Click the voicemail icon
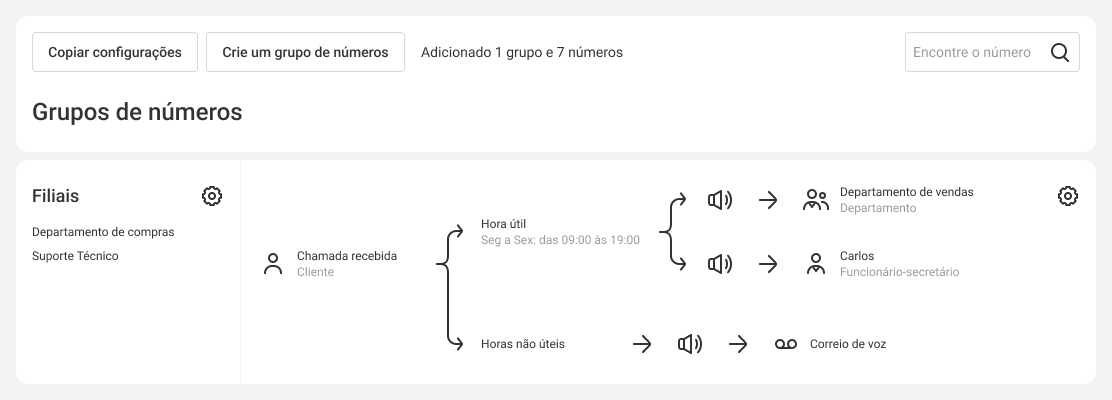Screen dimensions: 1112x400 pos(786,344)
